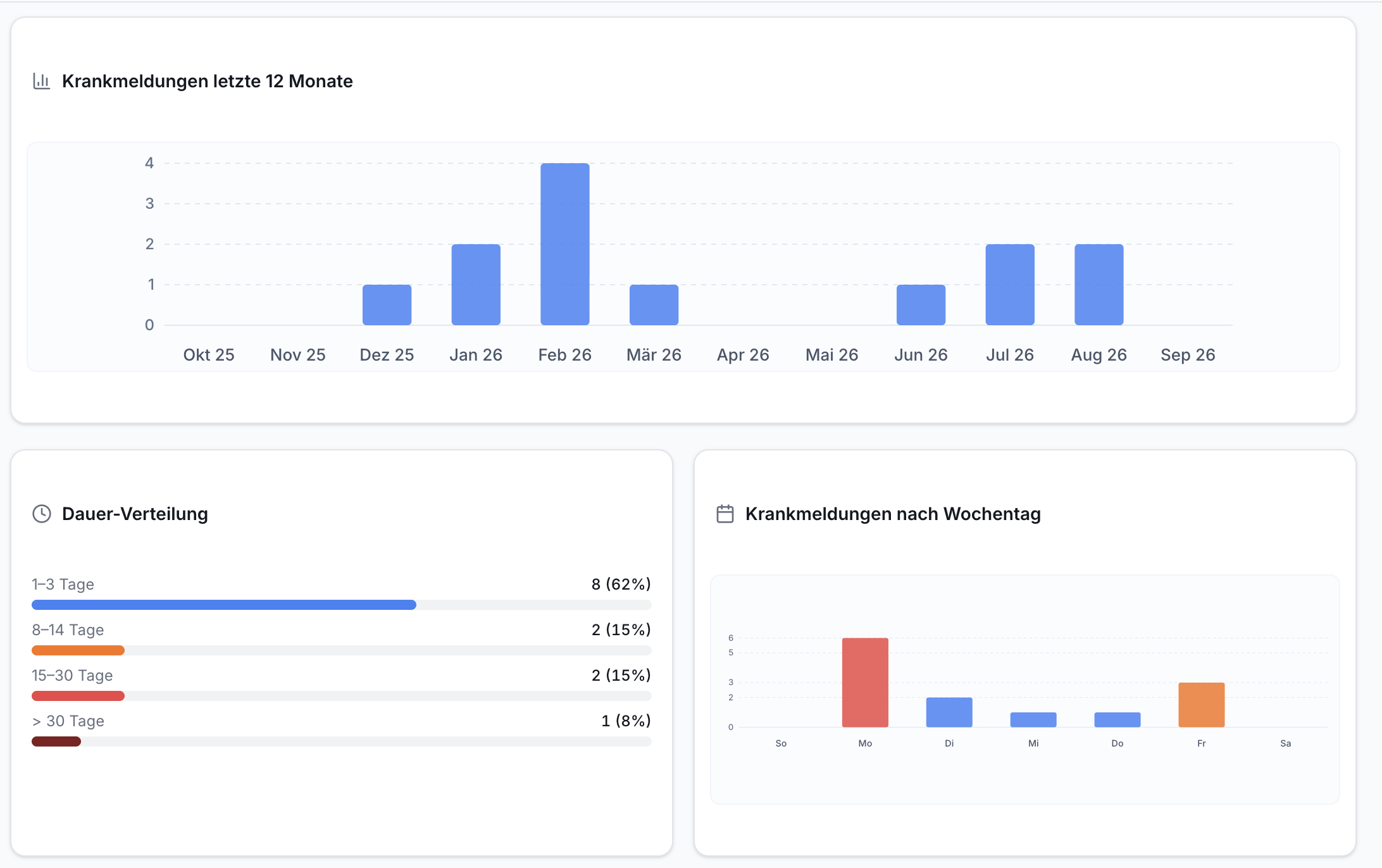Click the red Mo bar in weekday chart
This screenshot has height=868, width=1382.
pyautogui.click(x=865, y=683)
